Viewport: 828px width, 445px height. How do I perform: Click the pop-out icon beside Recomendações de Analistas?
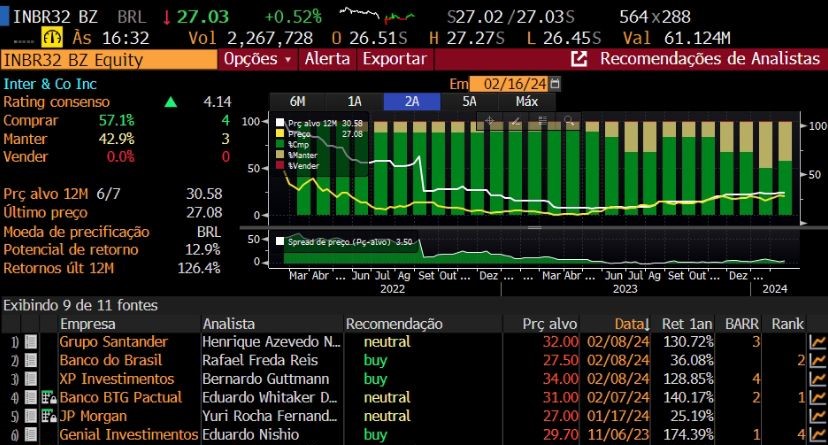click(579, 59)
